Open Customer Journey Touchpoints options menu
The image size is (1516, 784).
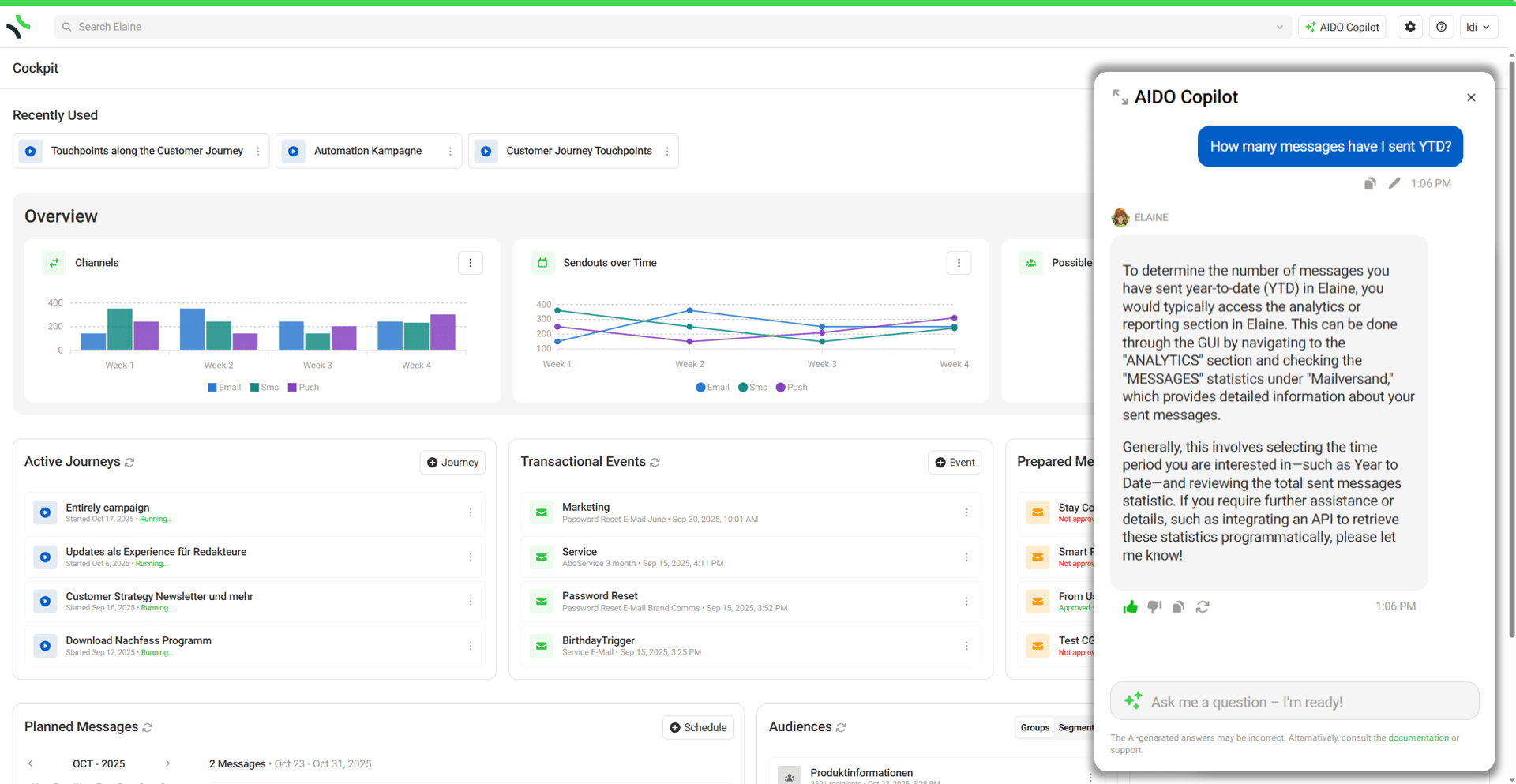(x=667, y=152)
